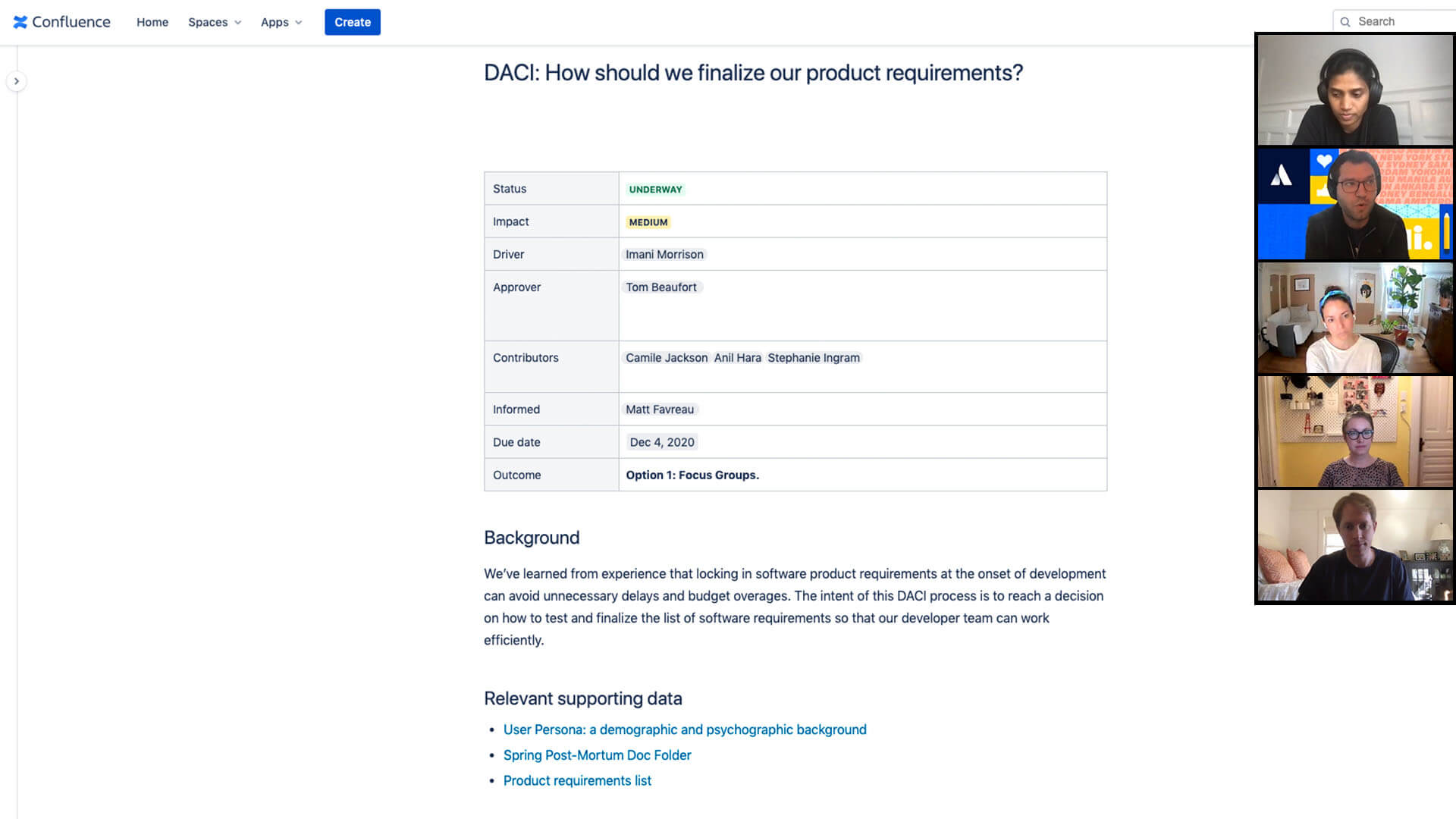Open the Apps dropdown menu
The image size is (1456, 819).
281,22
